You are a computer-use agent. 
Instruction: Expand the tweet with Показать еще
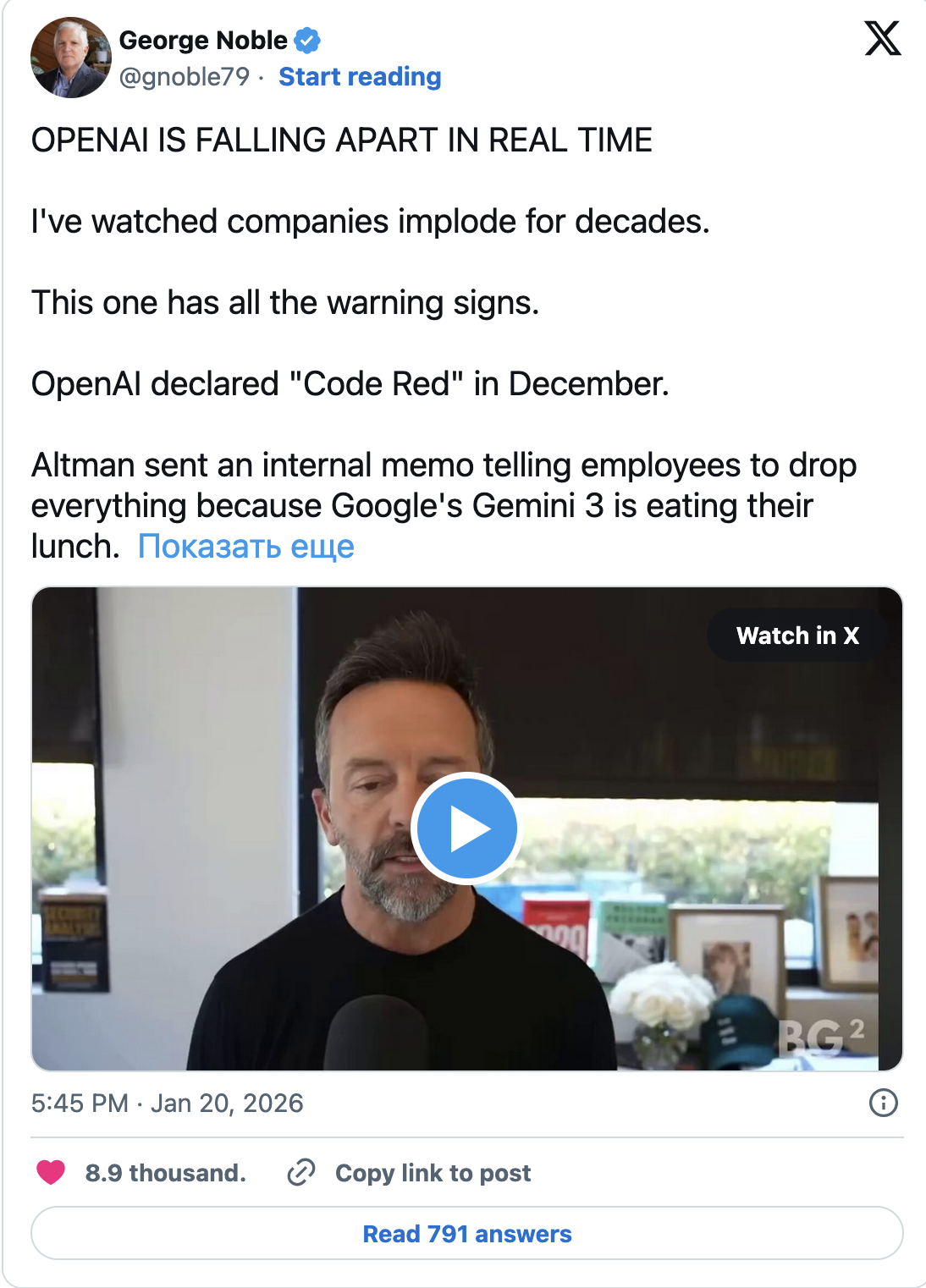(248, 548)
